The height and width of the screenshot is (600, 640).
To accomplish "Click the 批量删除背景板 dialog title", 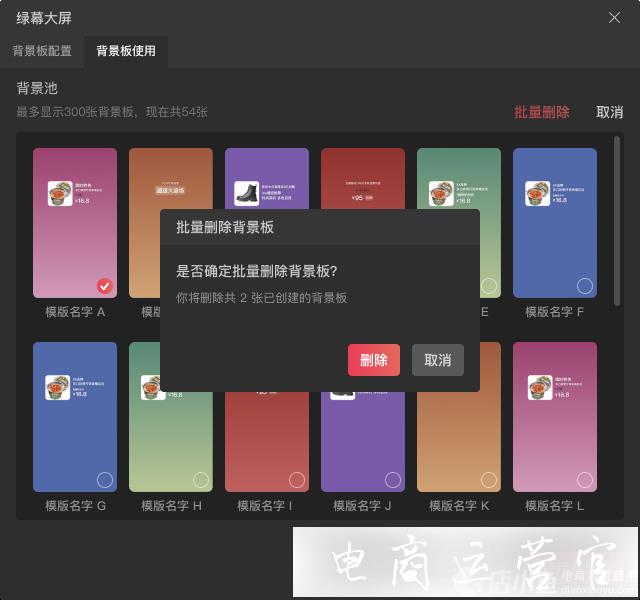I will coord(225,227).
